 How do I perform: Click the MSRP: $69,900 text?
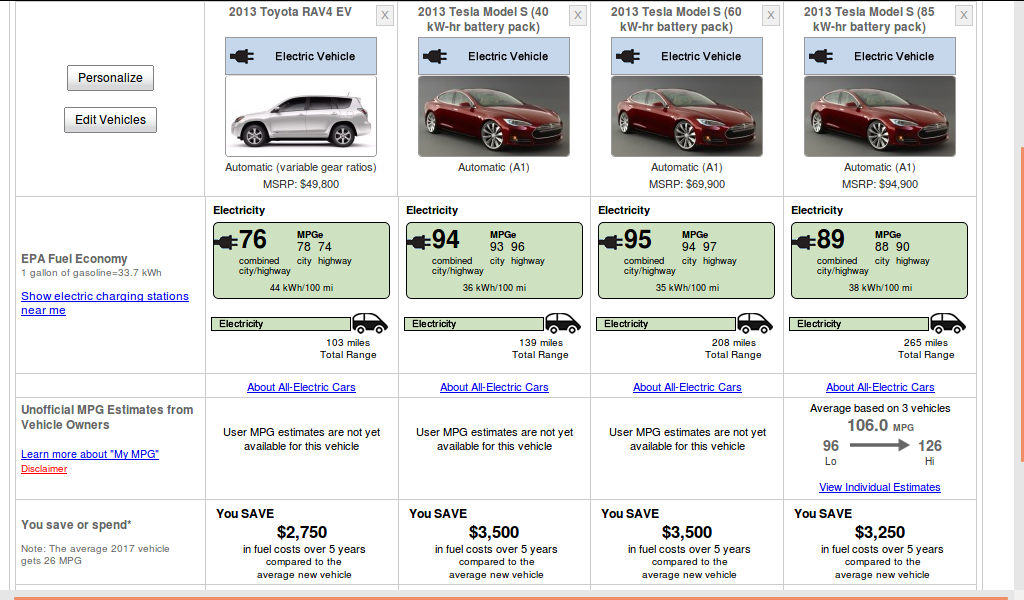(x=687, y=184)
